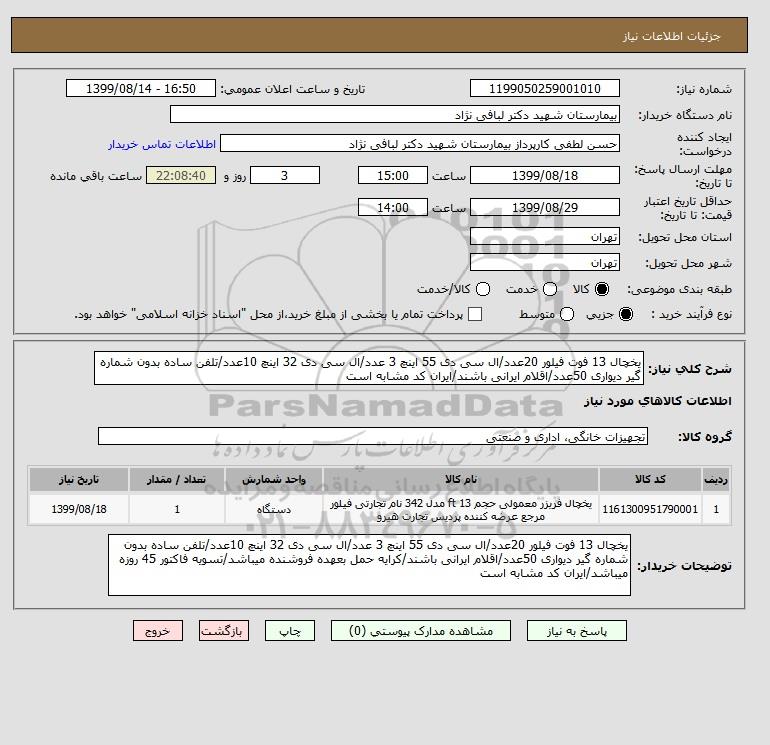This screenshot has height=745, width=770.
Task: Click the response deadline date 1399/08/18 field
Action: click(545, 175)
